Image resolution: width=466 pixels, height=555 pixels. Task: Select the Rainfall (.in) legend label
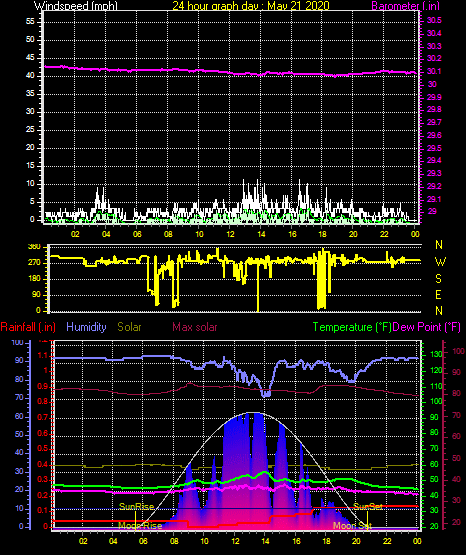click(x=28, y=327)
